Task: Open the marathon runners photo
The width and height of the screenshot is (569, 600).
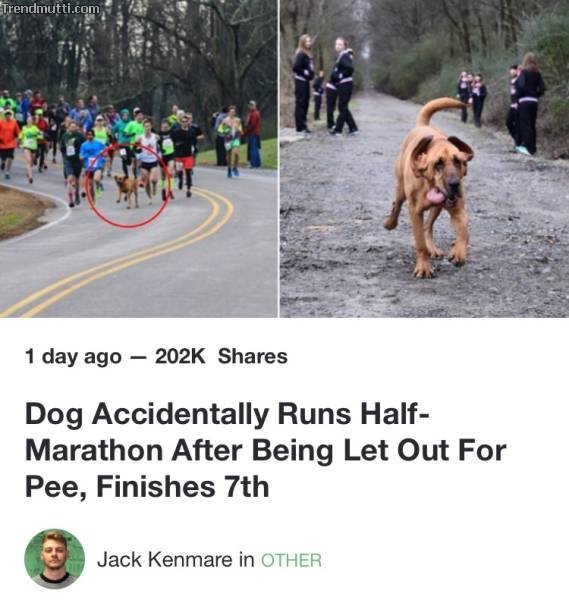Action: pos(139,158)
